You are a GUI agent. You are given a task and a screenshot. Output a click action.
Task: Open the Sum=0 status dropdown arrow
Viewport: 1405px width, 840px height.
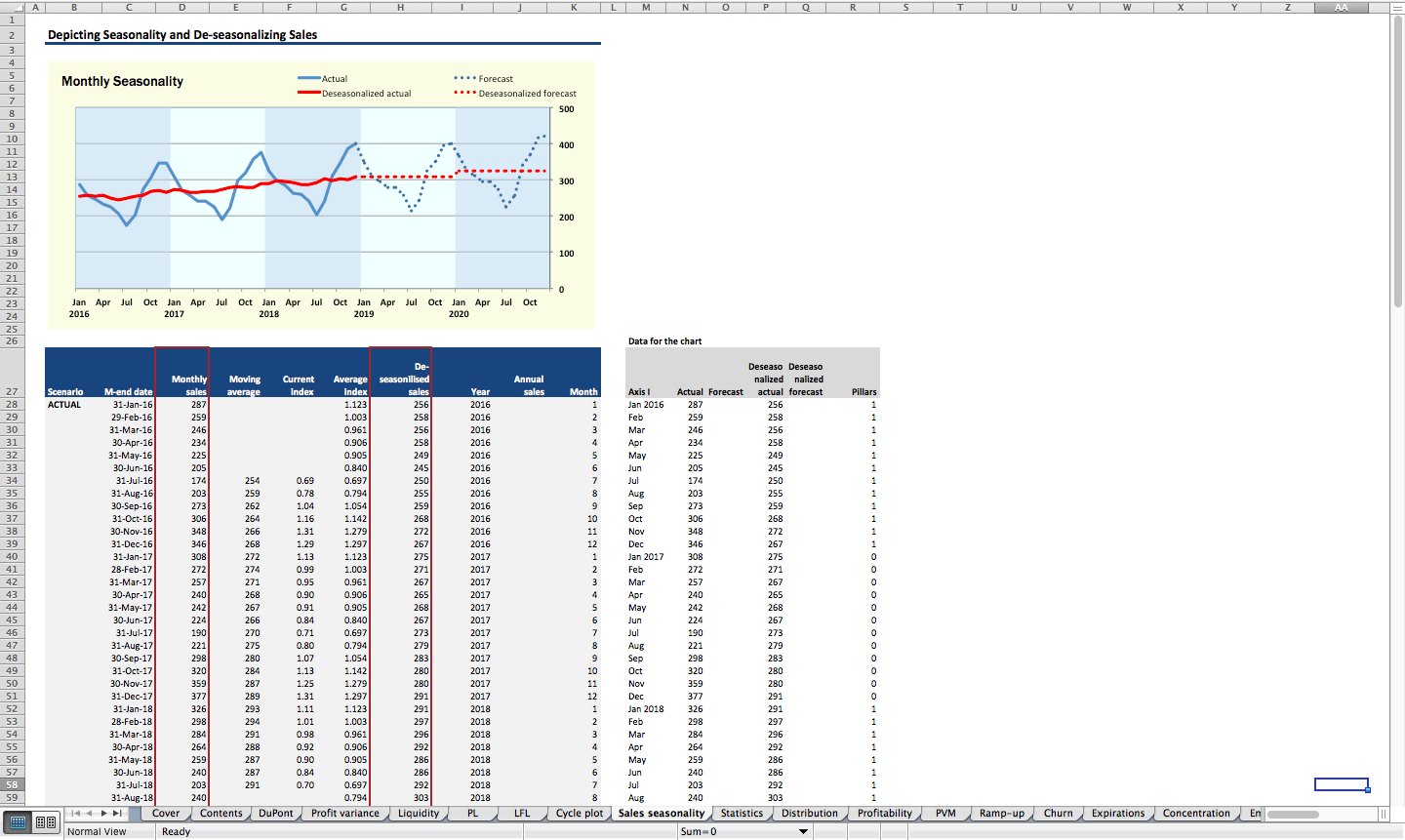tap(804, 831)
